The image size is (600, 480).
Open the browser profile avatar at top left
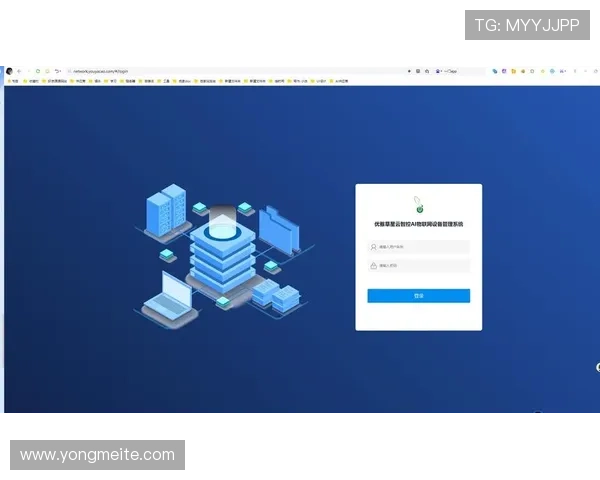coord(8,72)
